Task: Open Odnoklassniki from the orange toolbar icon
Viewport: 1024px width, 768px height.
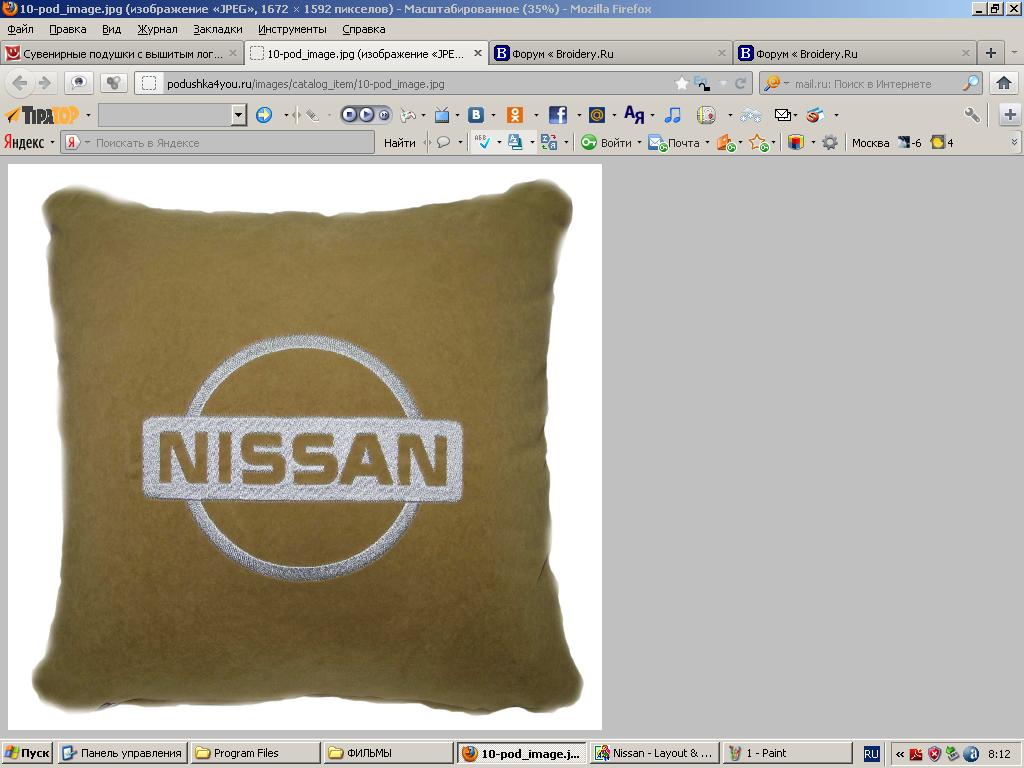Action: point(515,115)
